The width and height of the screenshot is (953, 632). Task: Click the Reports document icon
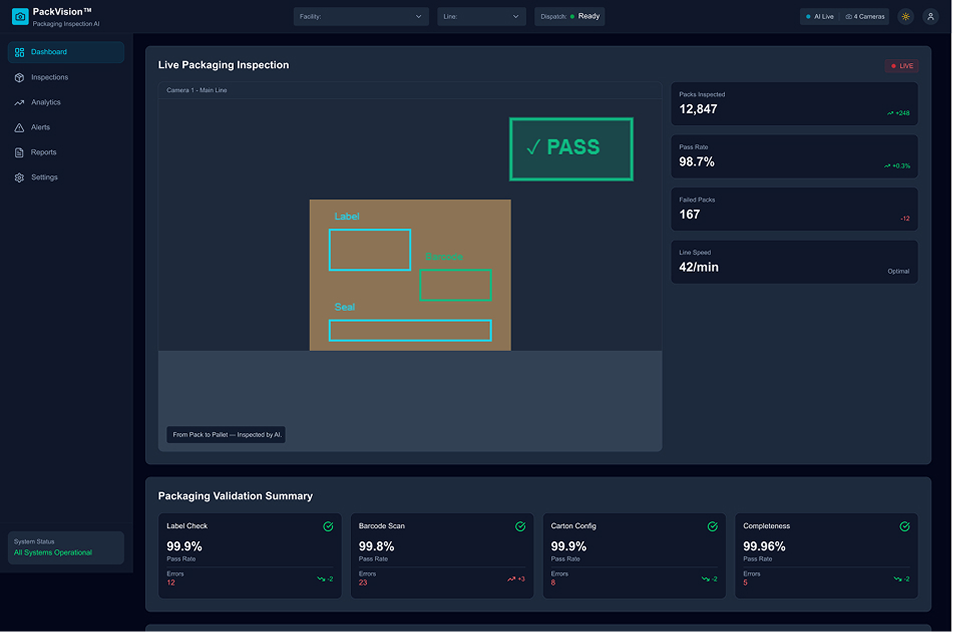coord(19,152)
